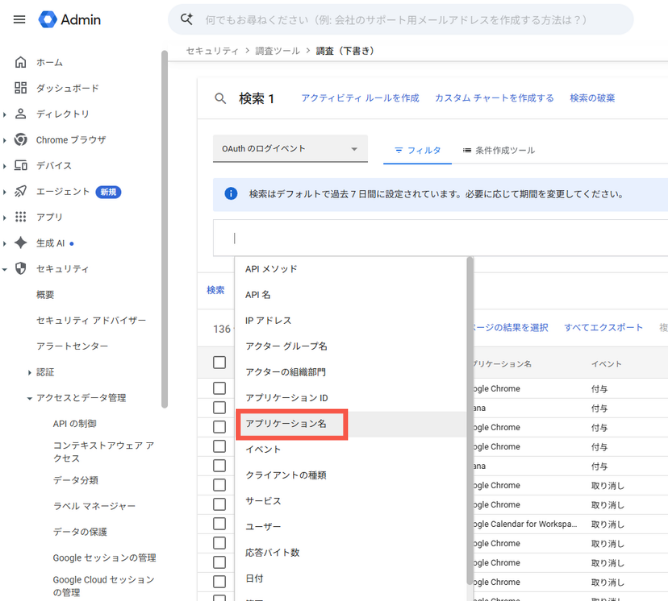The image size is (668, 602).
Task: Click the 生成 AI sparkle icon
Action: (x=20, y=243)
